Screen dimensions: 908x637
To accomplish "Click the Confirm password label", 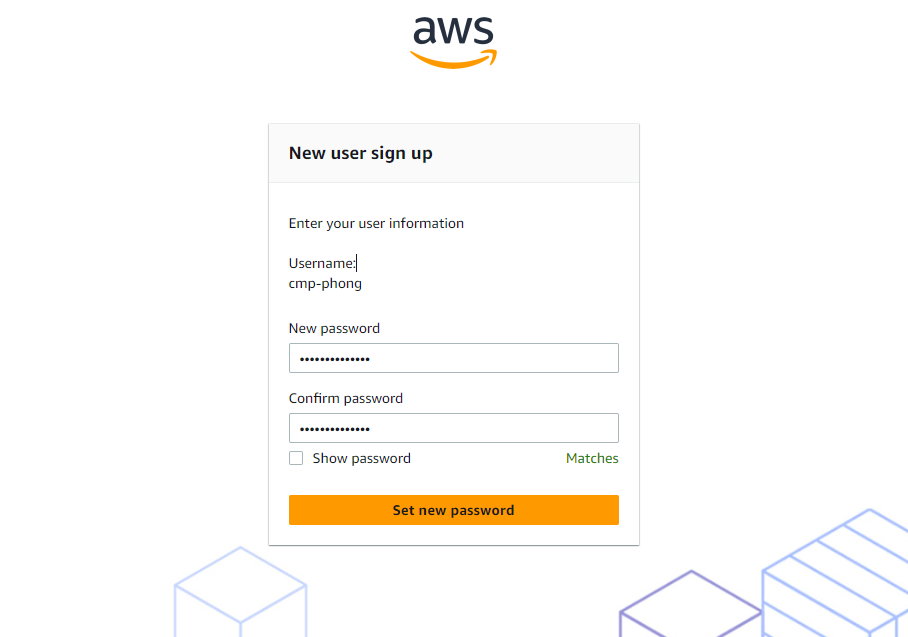I will [x=345, y=398].
